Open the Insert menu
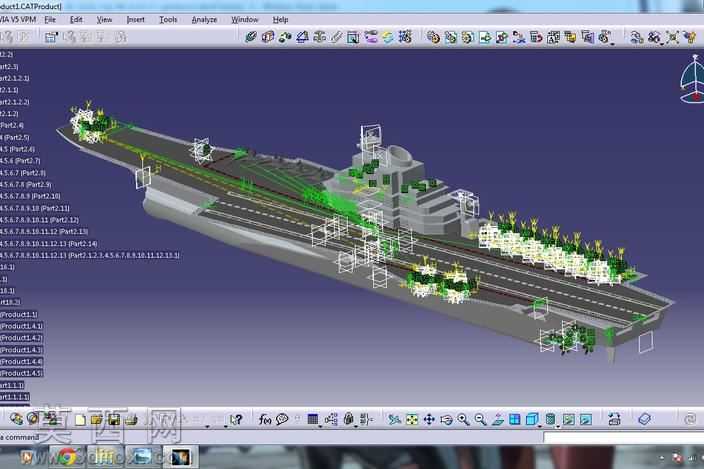The image size is (704, 469). pyautogui.click(x=136, y=20)
